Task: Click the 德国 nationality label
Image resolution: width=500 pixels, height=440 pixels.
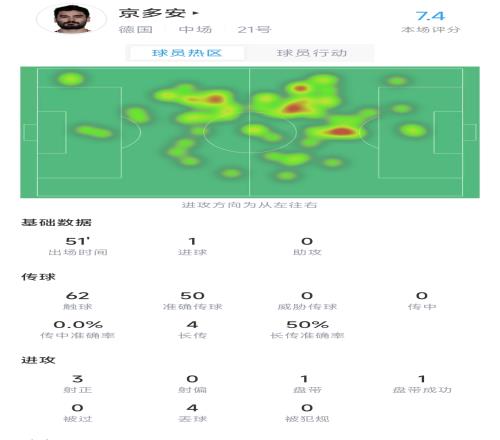Action: tap(136, 30)
